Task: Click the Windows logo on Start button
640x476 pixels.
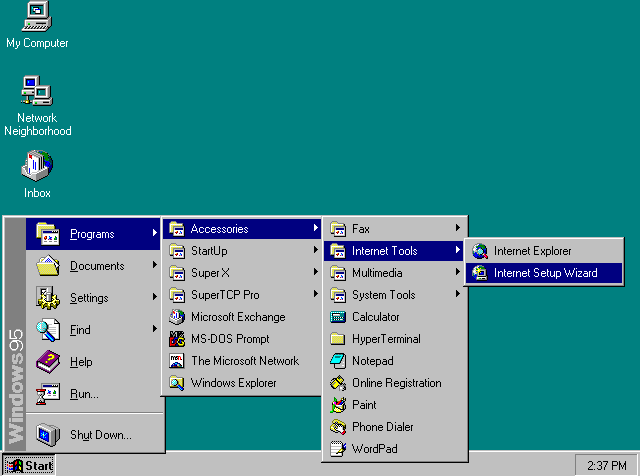Action: 14,466
